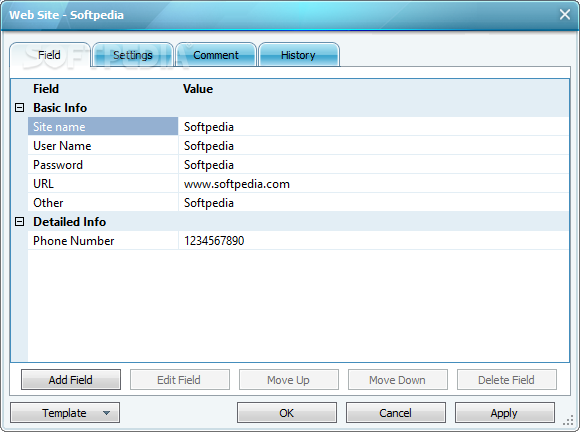This screenshot has height=432, width=580.
Task: Click the Delete Field button
Action: click(506, 380)
